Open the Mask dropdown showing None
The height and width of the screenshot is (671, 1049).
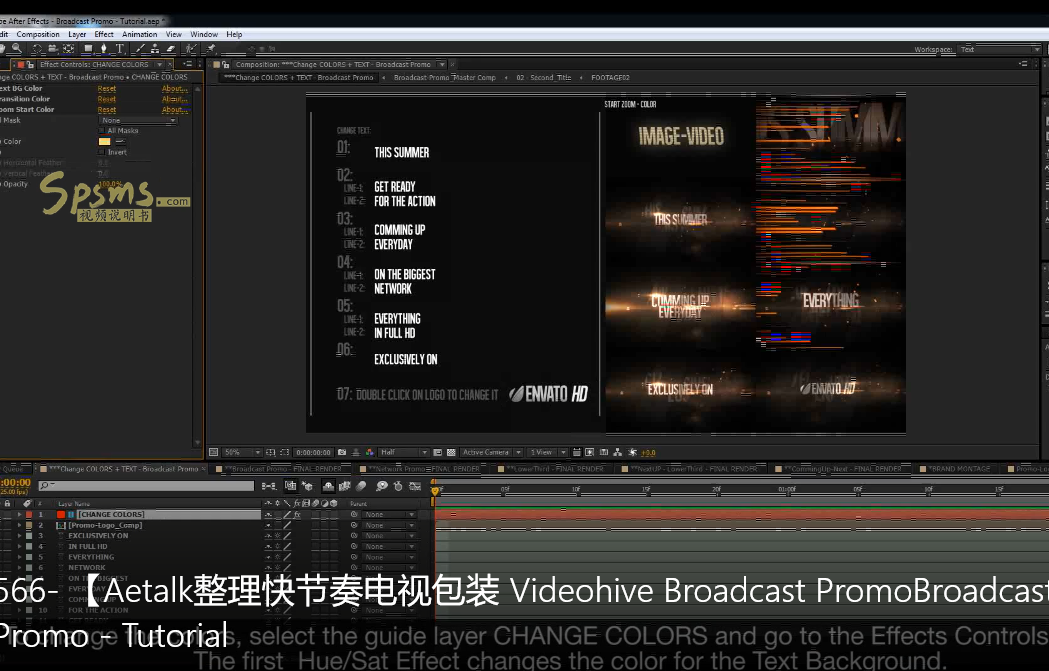coord(138,120)
